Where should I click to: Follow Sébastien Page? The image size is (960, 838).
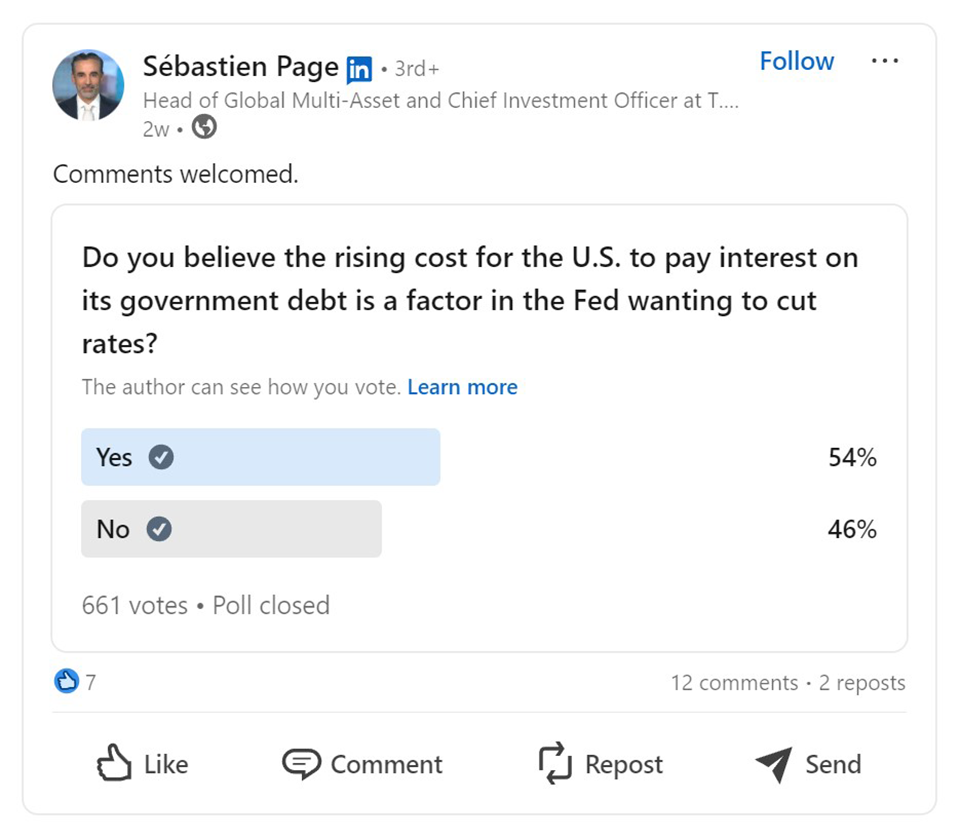(796, 61)
